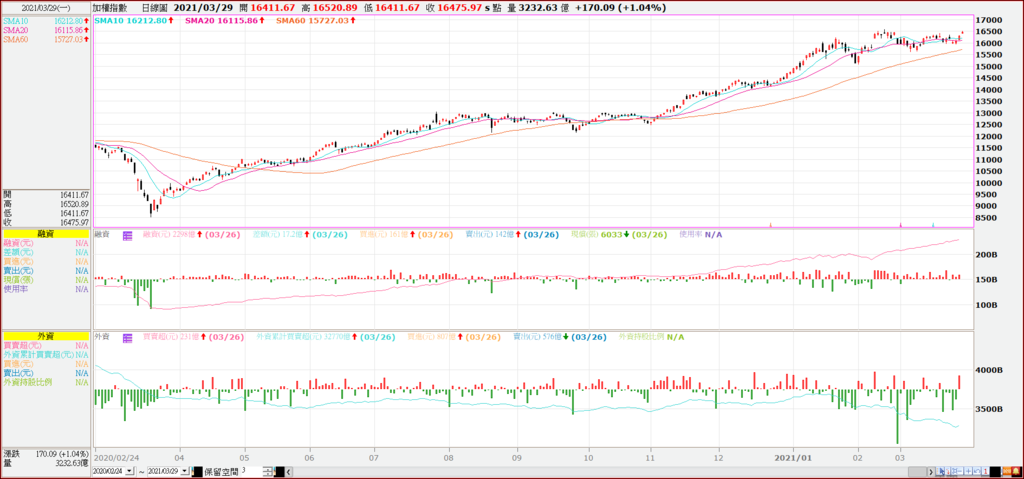Click 使用率 row in left sidebar
Screen dimensions: 1024x479
[x=46, y=289]
